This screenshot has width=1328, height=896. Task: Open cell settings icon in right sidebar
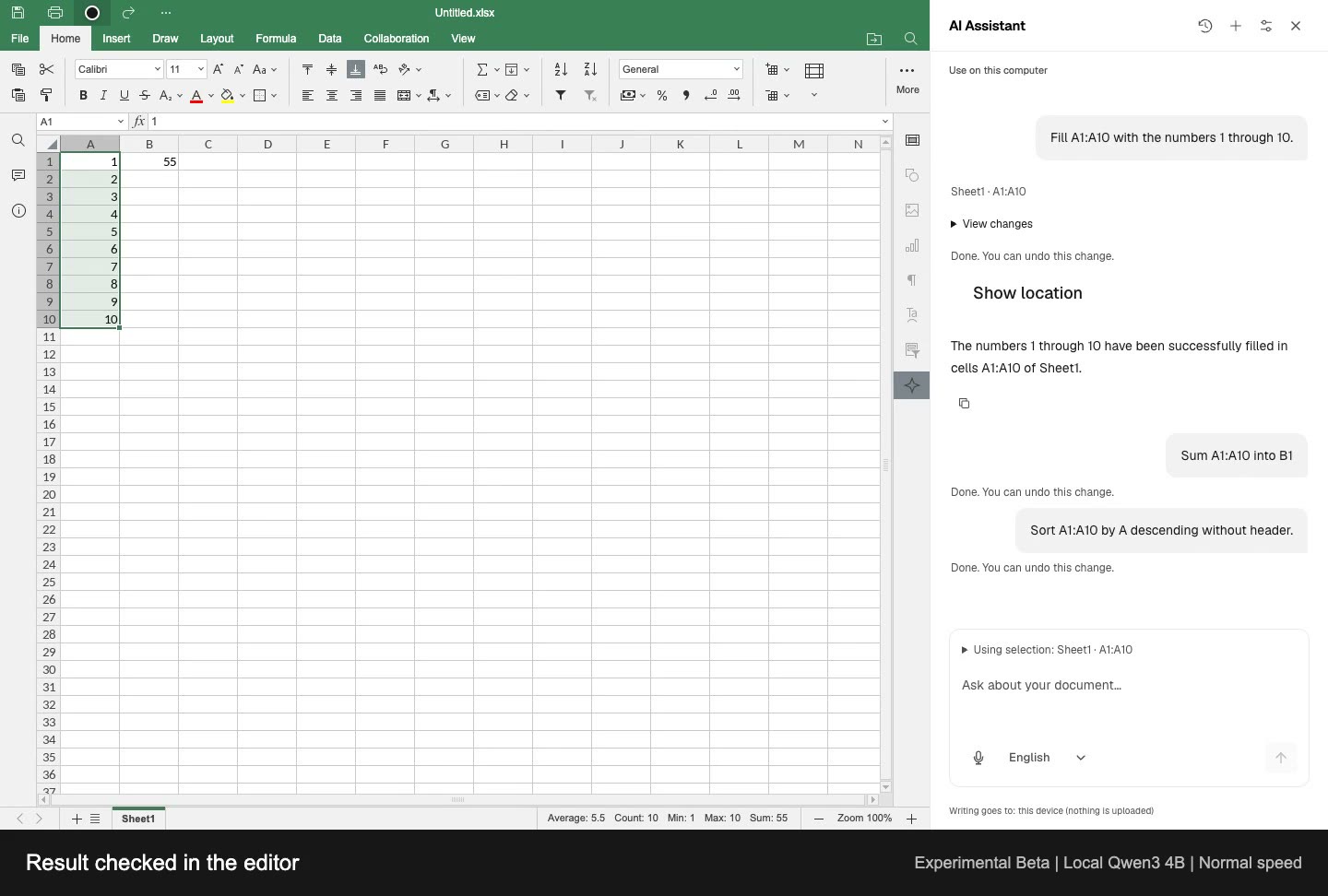pos(912,140)
